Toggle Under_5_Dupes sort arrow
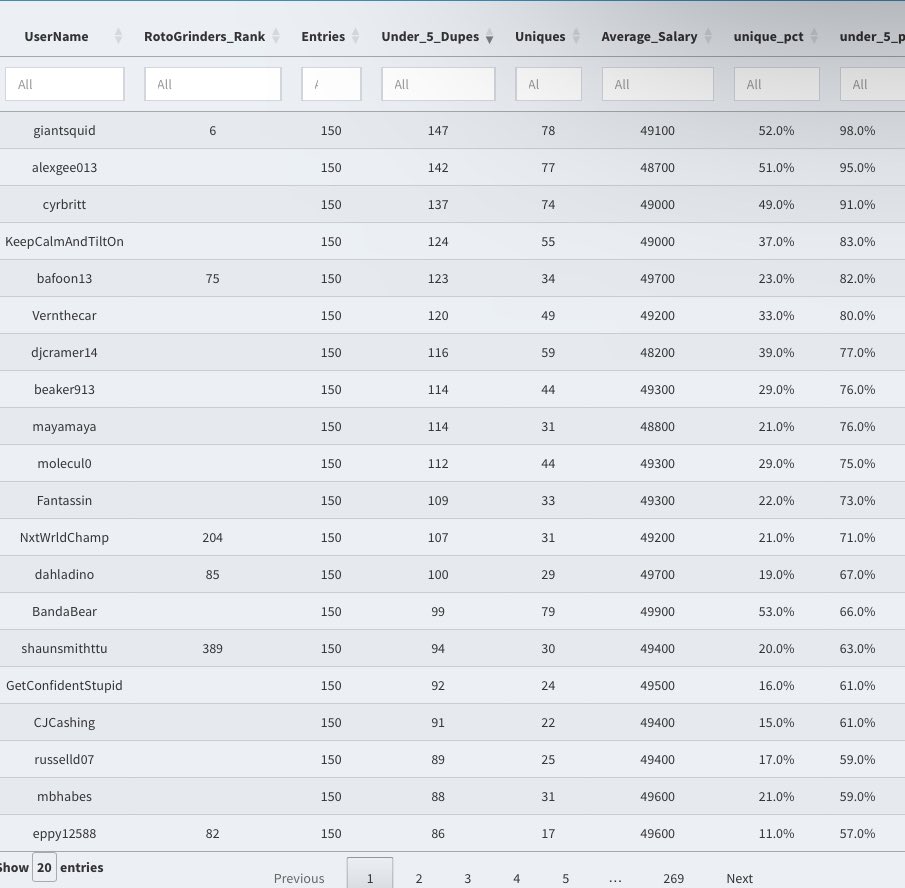Image resolution: width=905 pixels, height=888 pixels. [489, 36]
